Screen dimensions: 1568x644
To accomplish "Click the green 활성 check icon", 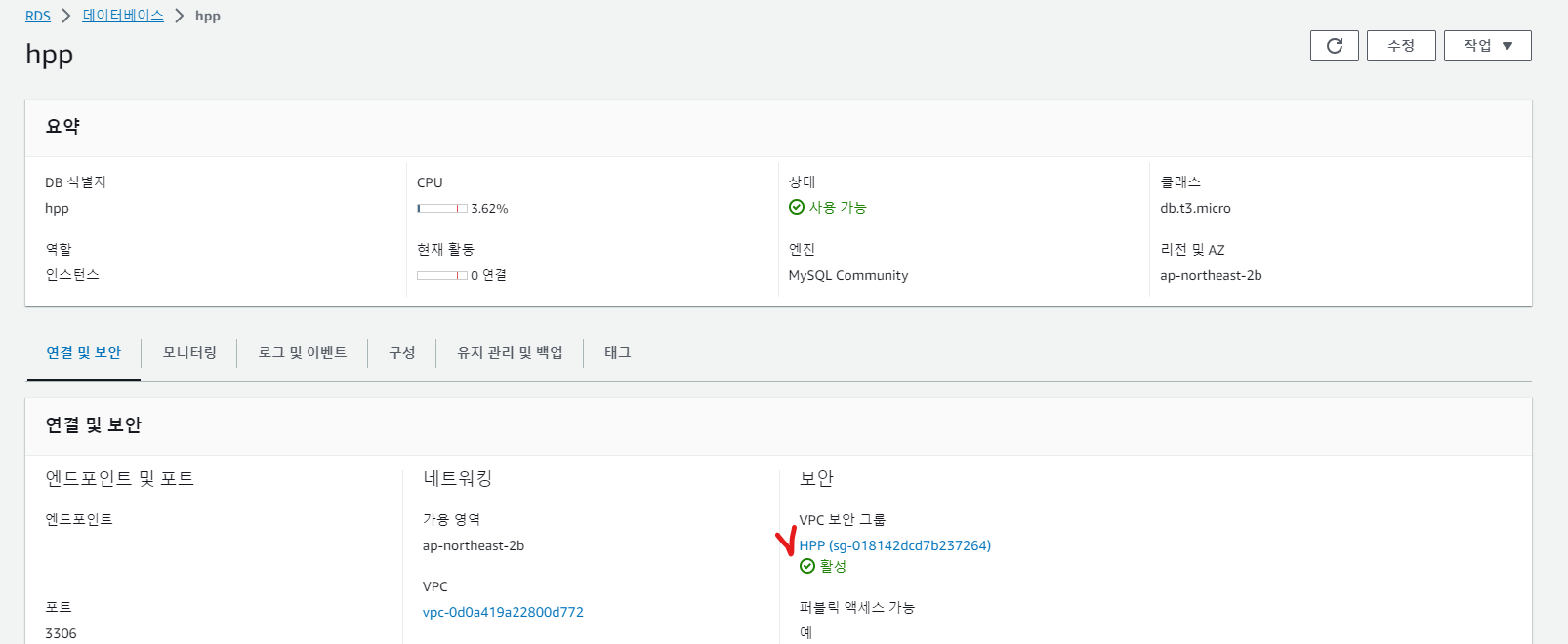I will [807, 566].
